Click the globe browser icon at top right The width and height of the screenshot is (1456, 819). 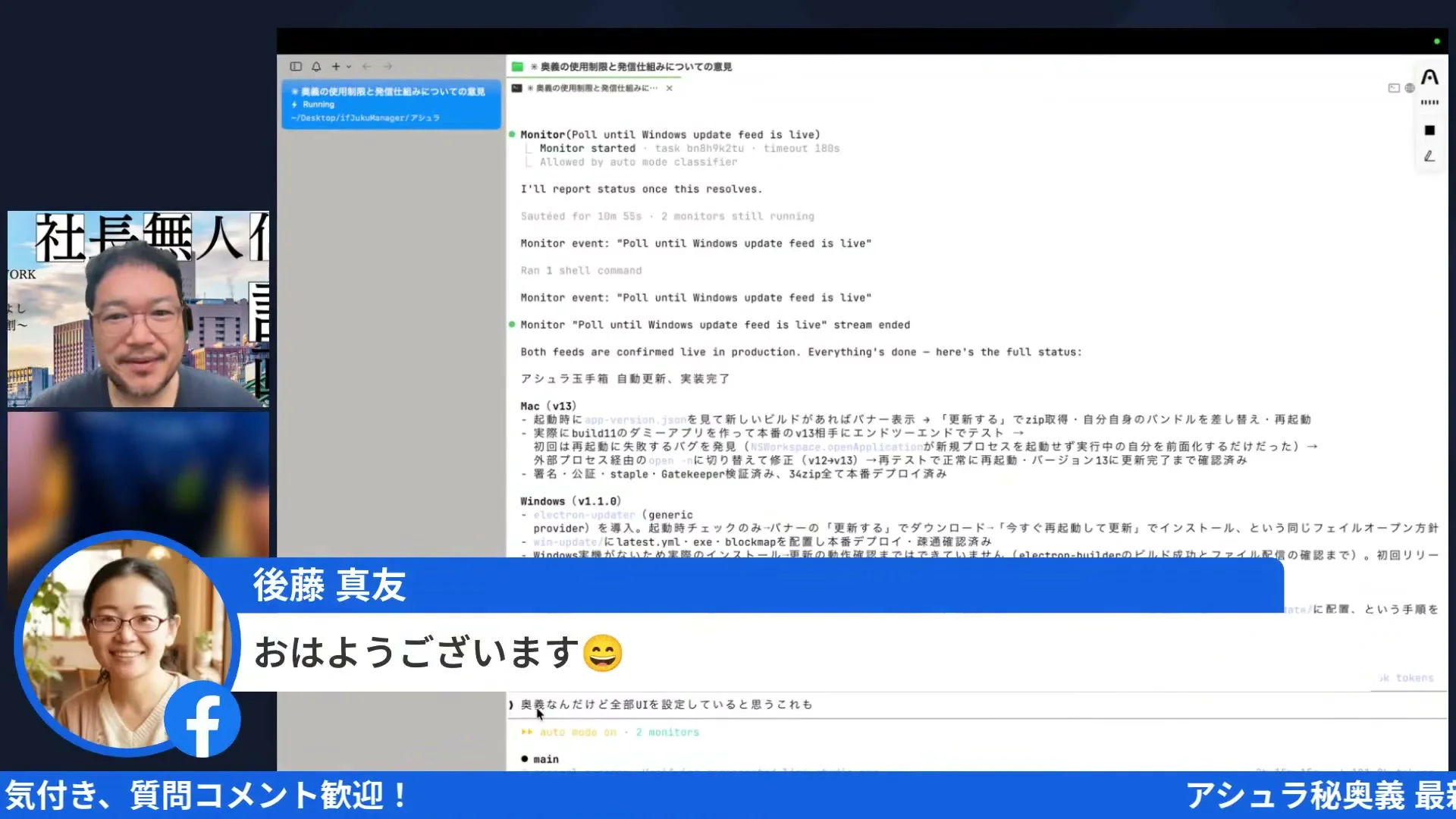1410,88
